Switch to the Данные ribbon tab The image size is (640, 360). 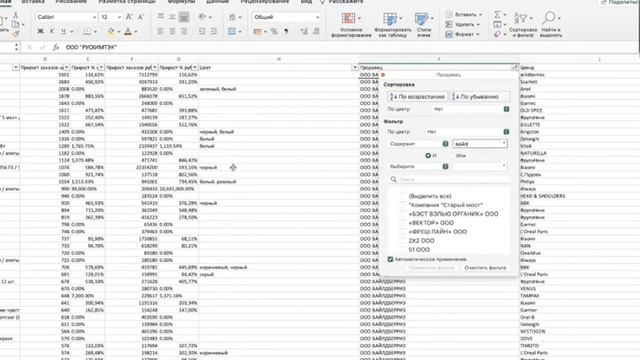tap(217, 2)
